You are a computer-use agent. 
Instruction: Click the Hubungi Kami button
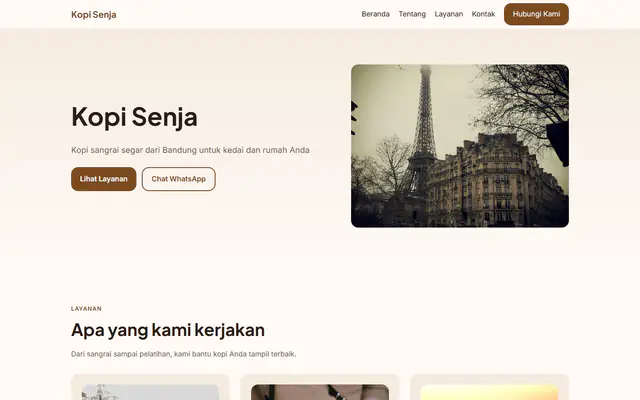point(536,14)
